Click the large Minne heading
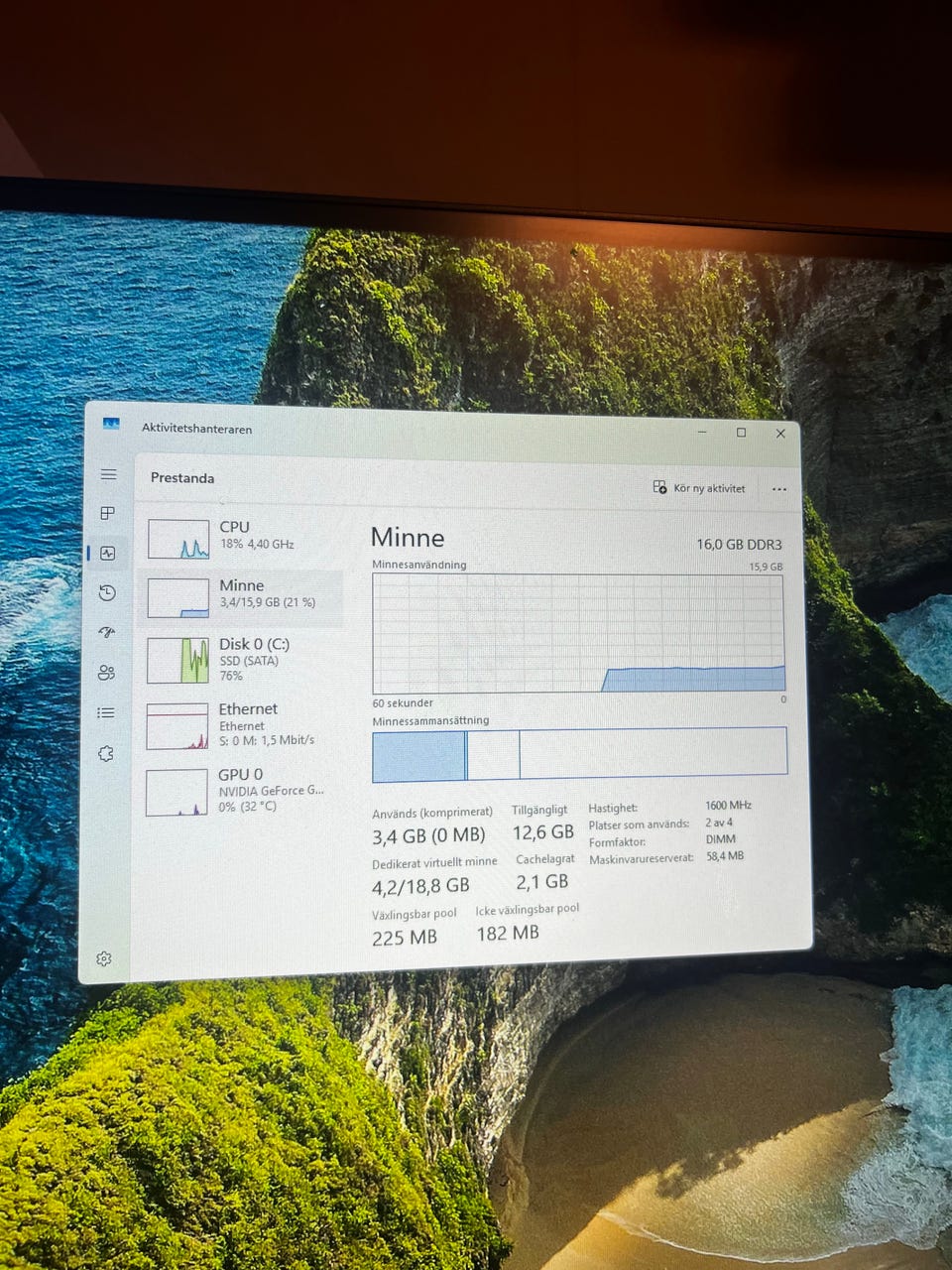952x1270 pixels. click(x=408, y=538)
